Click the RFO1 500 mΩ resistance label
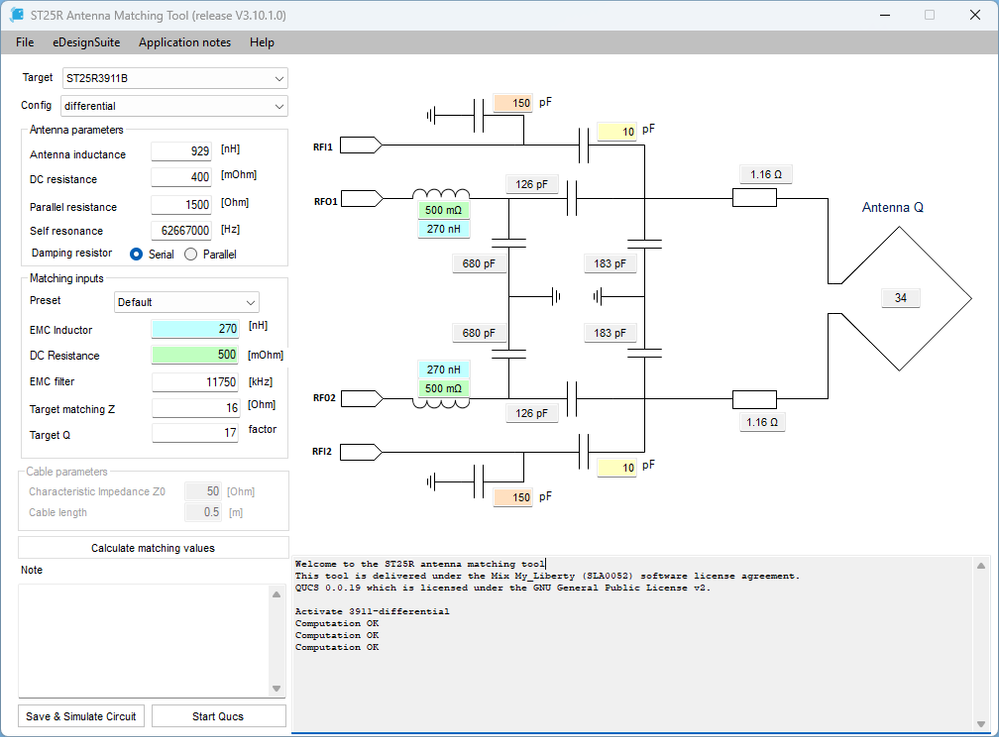Viewport: 999px width, 737px height. (x=443, y=210)
